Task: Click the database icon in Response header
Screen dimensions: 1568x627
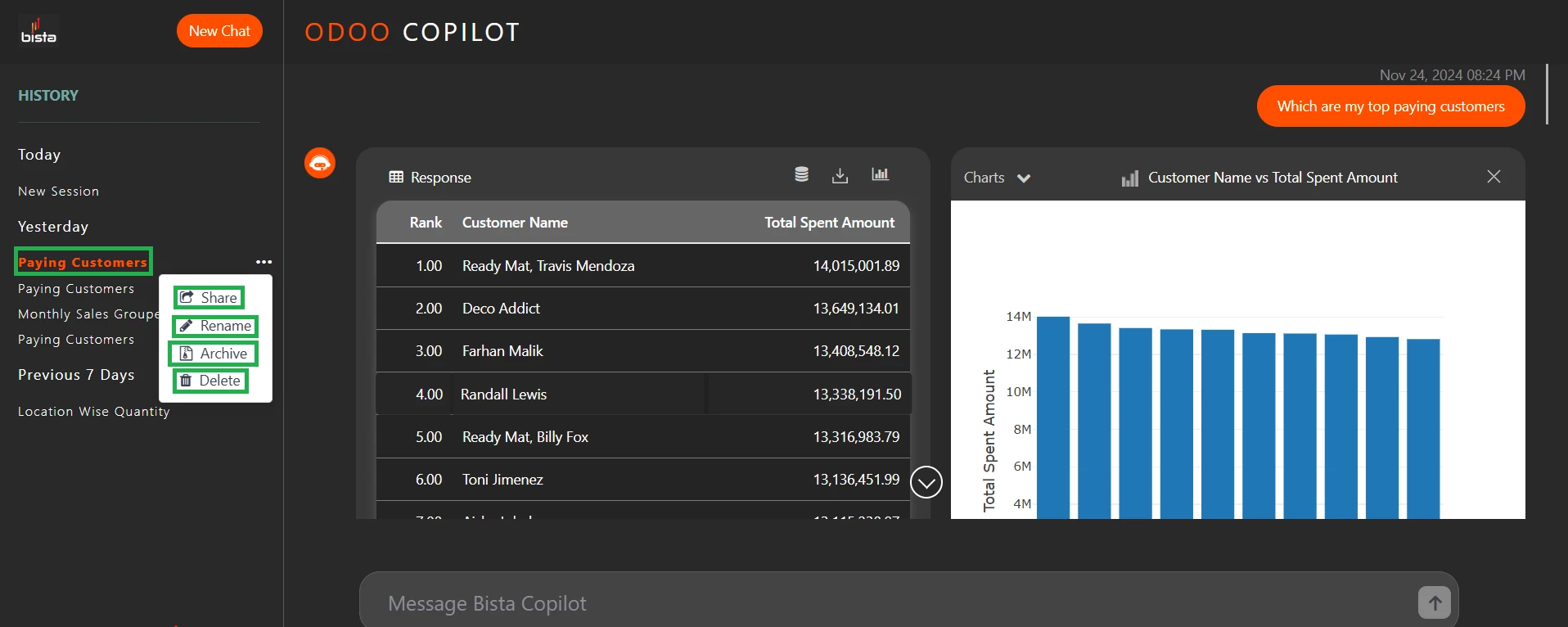Action: click(801, 174)
